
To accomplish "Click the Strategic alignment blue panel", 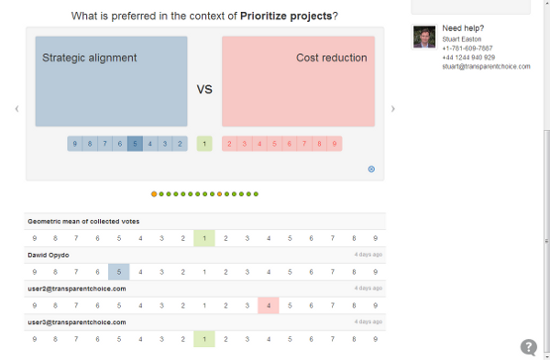I will click(x=111, y=81).
